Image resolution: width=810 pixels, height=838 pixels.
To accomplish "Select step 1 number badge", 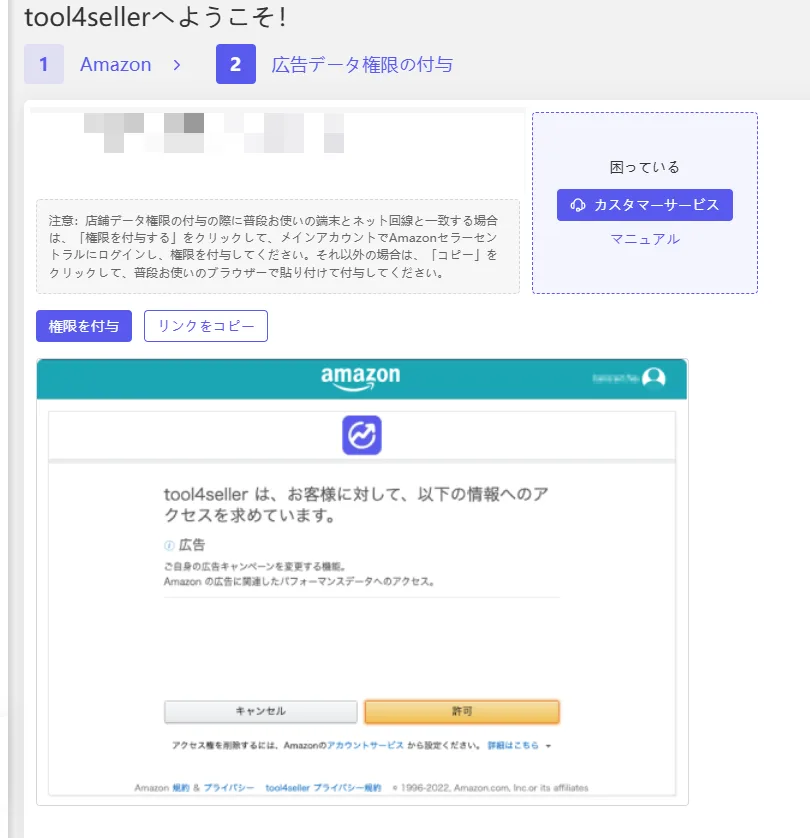I will pos(44,64).
